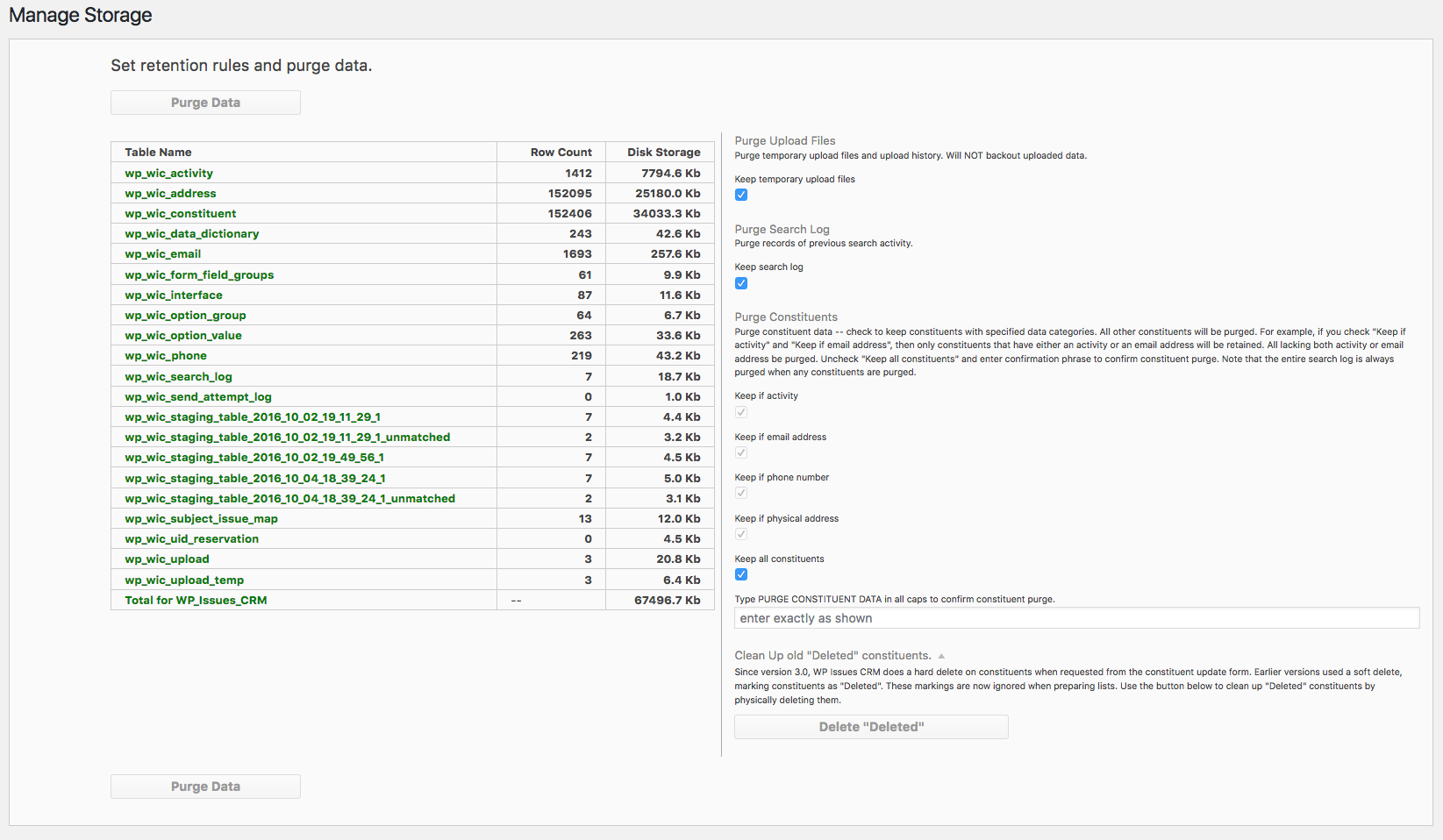Click the Set retention rules and purge data heading
This screenshot has width=1443, height=840.
point(241,66)
